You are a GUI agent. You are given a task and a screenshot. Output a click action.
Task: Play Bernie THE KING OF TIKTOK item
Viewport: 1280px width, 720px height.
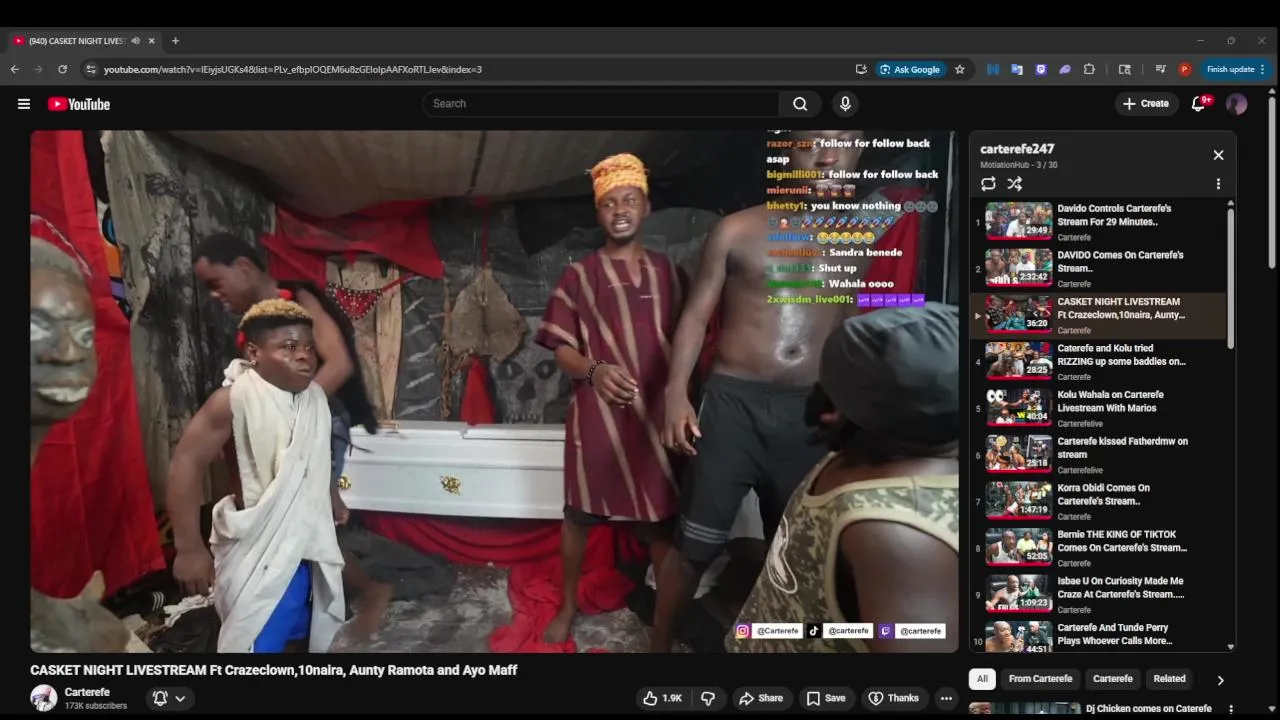point(1098,547)
